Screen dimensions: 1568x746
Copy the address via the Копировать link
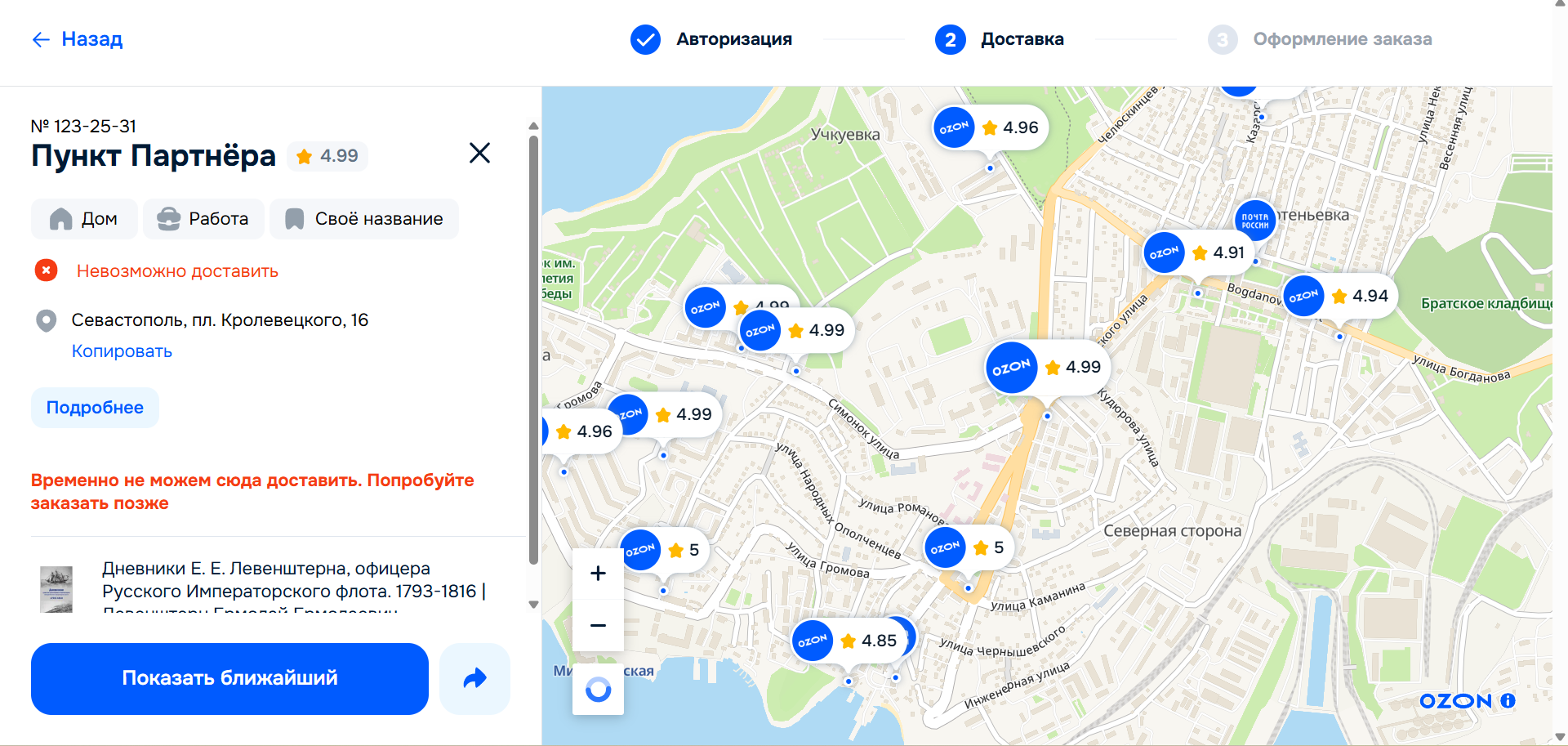point(122,351)
